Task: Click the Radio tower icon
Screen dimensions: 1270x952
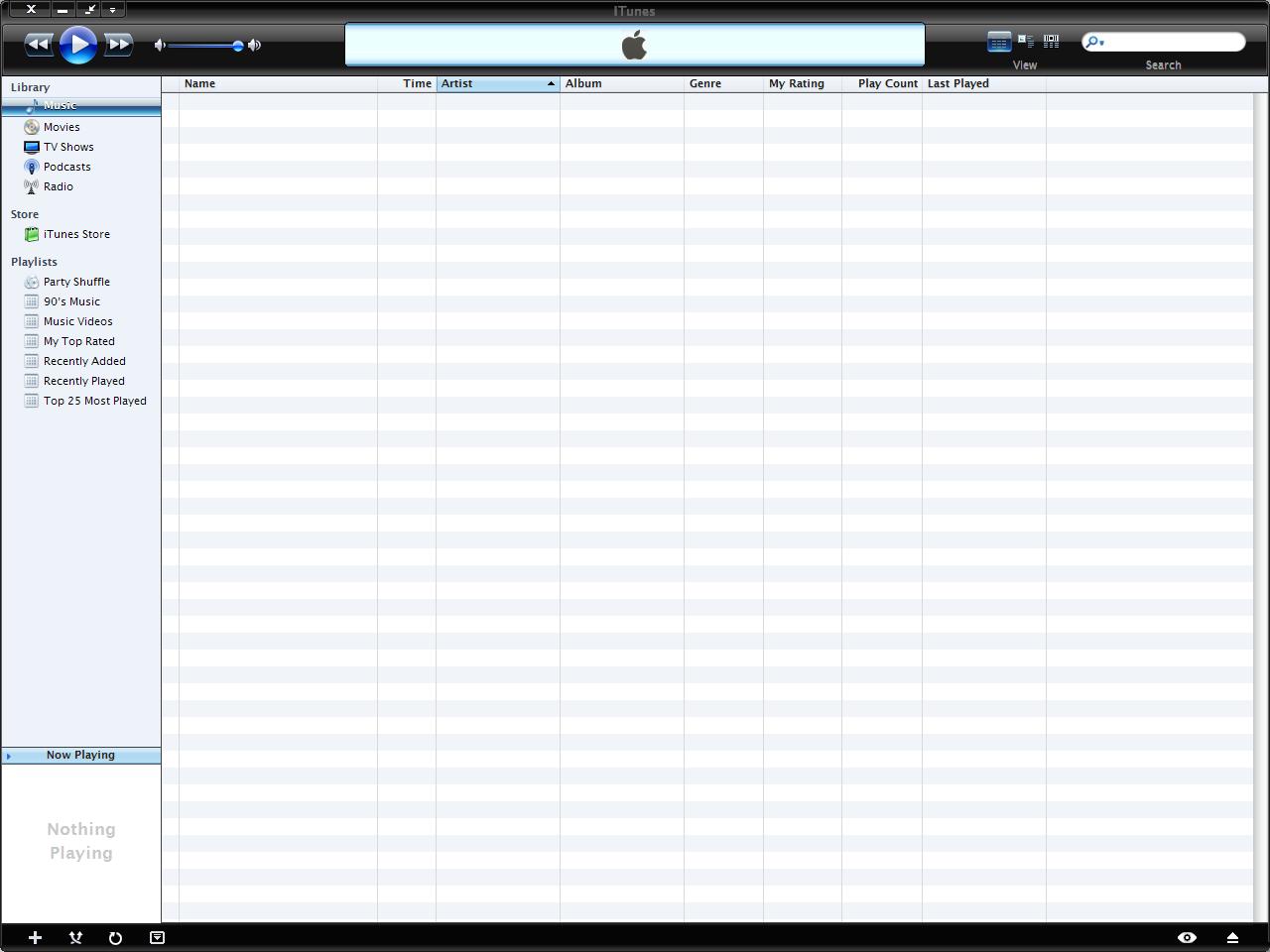Action: [x=32, y=186]
